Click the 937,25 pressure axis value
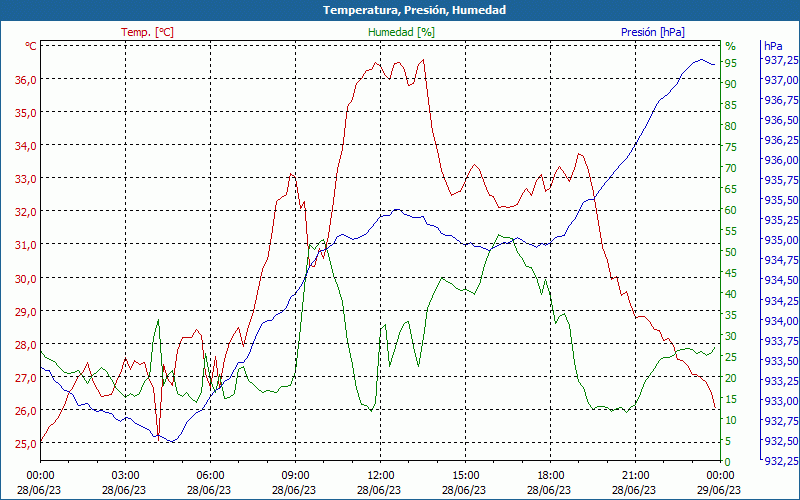800x500 pixels. pos(781,60)
